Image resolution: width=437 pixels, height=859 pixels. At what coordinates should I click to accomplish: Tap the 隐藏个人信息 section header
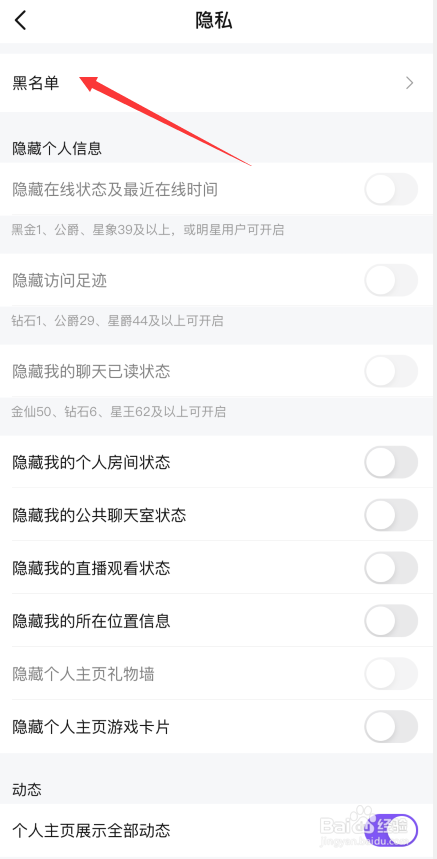(x=57, y=148)
